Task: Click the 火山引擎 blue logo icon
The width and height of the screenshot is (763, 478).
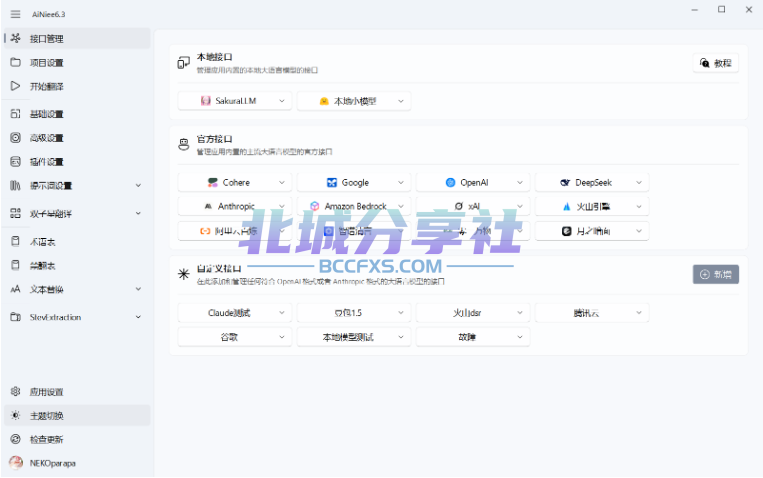Action: click(566, 206)
